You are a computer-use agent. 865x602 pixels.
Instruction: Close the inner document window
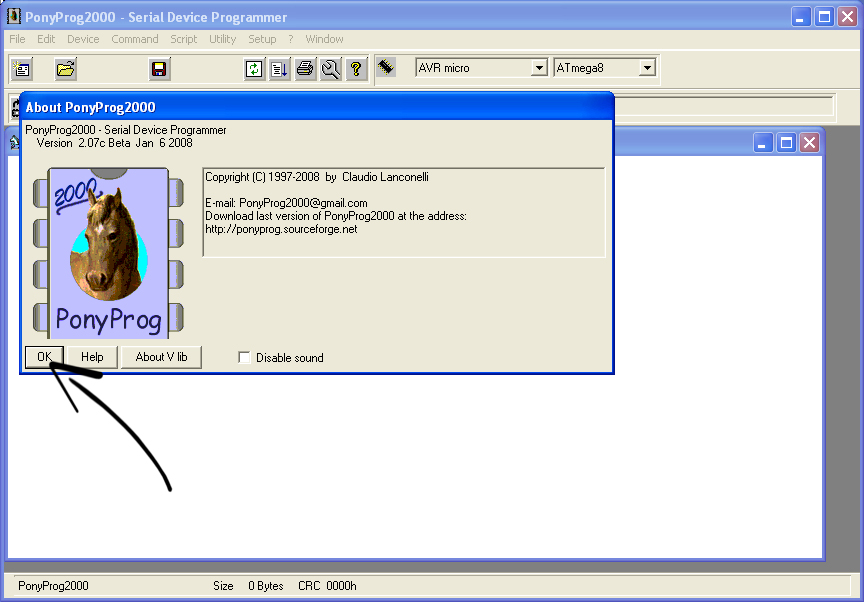click(x=809, y=143)
